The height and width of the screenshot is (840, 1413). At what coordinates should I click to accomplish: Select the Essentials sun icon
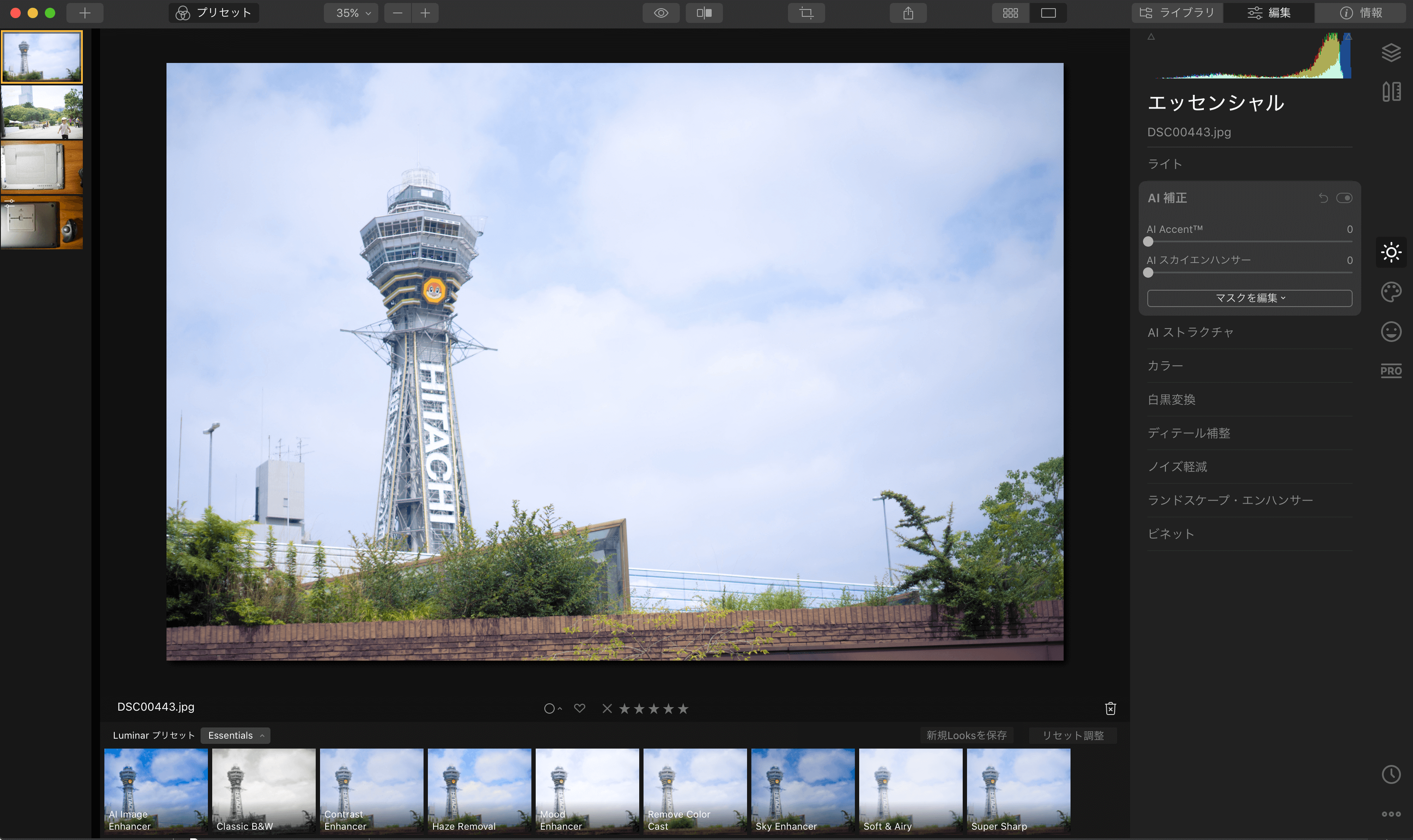[x=1391, y=252]
